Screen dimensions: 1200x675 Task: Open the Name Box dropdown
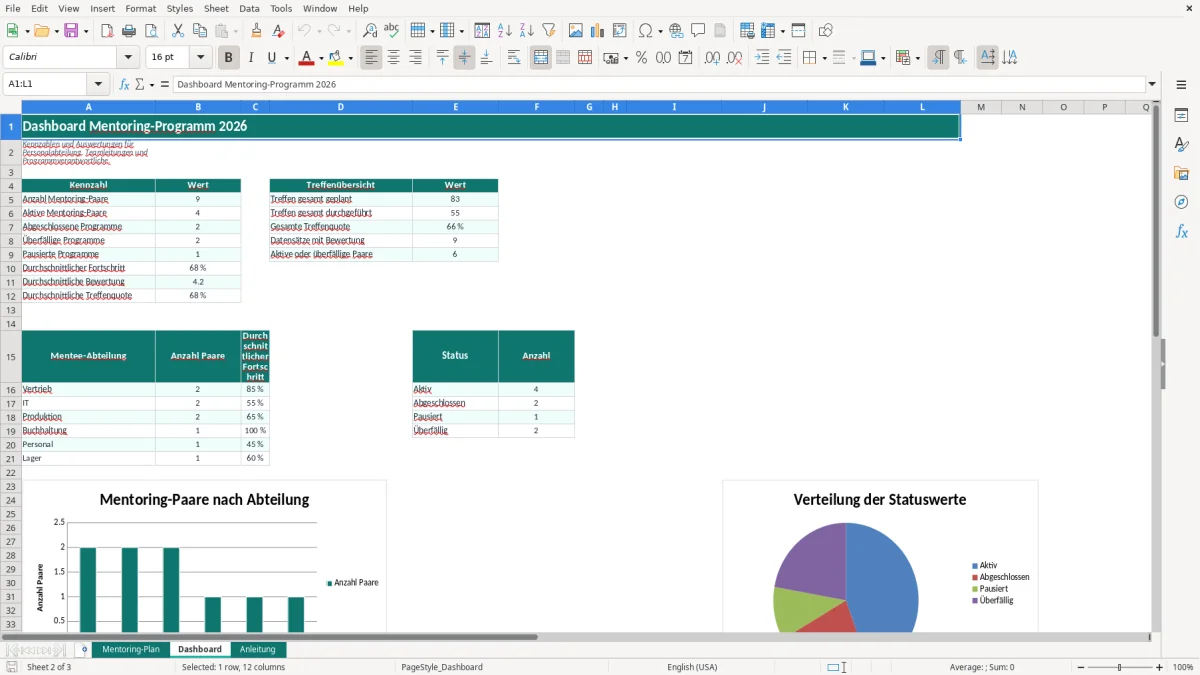[x=98, y=84]
